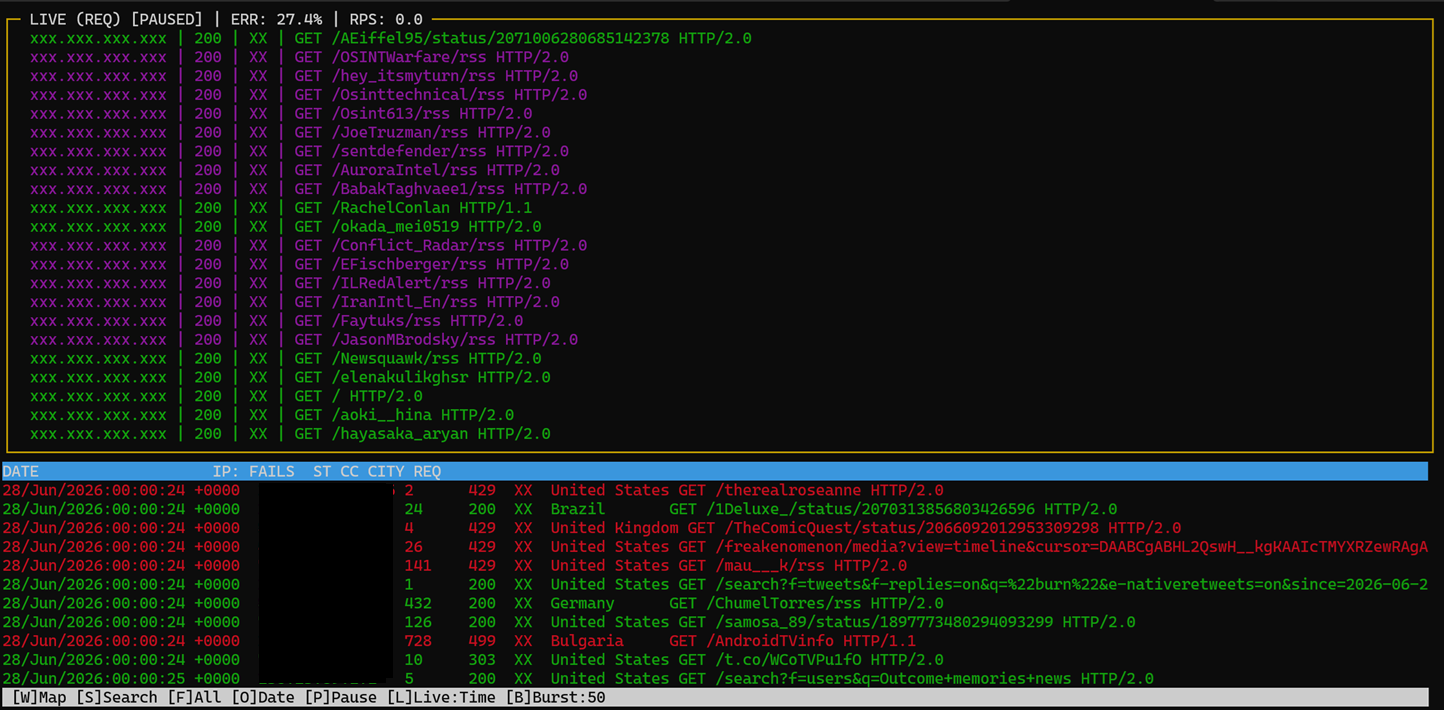Select the /Osint613/rss request line

281,114
